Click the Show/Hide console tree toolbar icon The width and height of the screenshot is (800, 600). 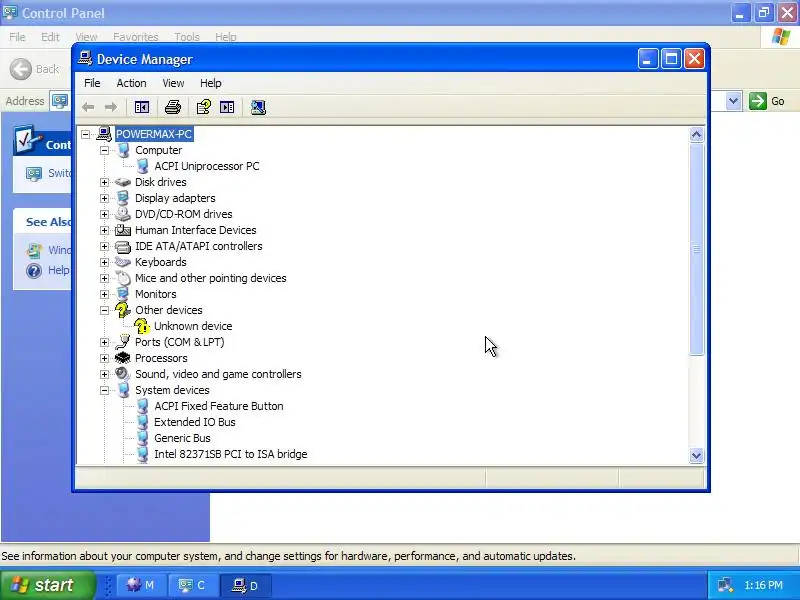pyautogui.click(x=142, y=107)
